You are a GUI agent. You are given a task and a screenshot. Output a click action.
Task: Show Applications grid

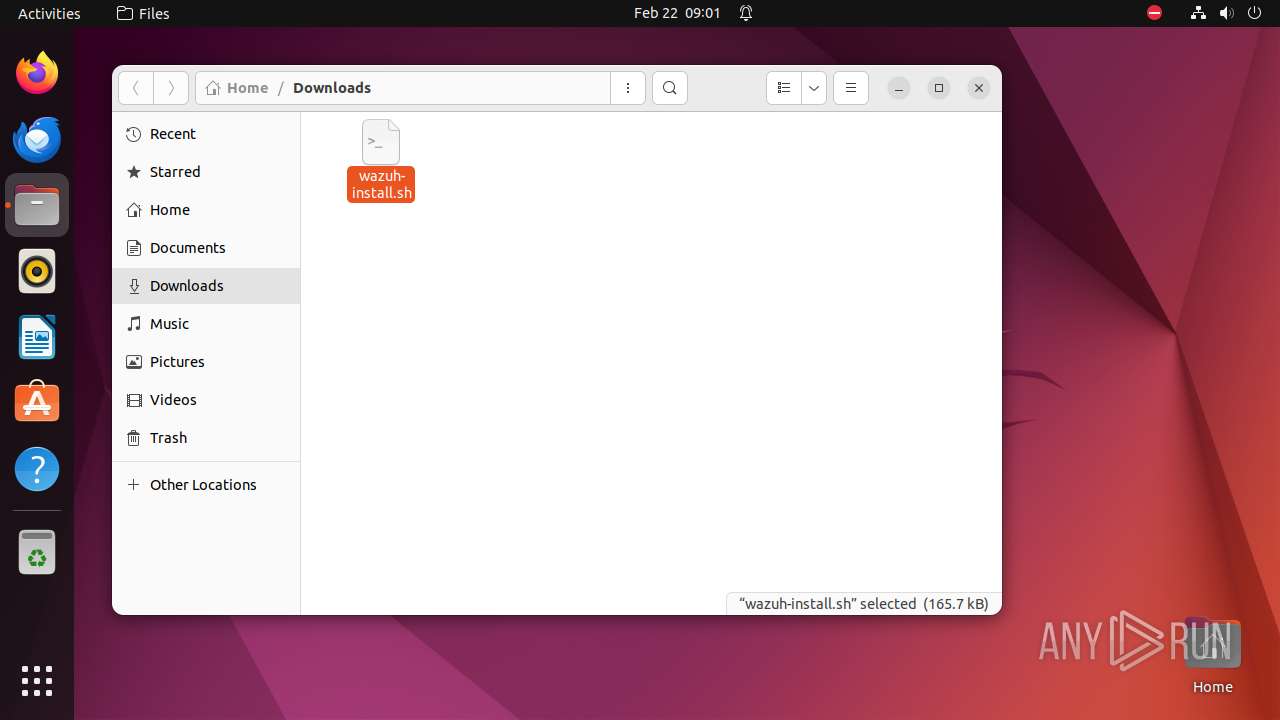pyautogui.click(x=37, y=681)
